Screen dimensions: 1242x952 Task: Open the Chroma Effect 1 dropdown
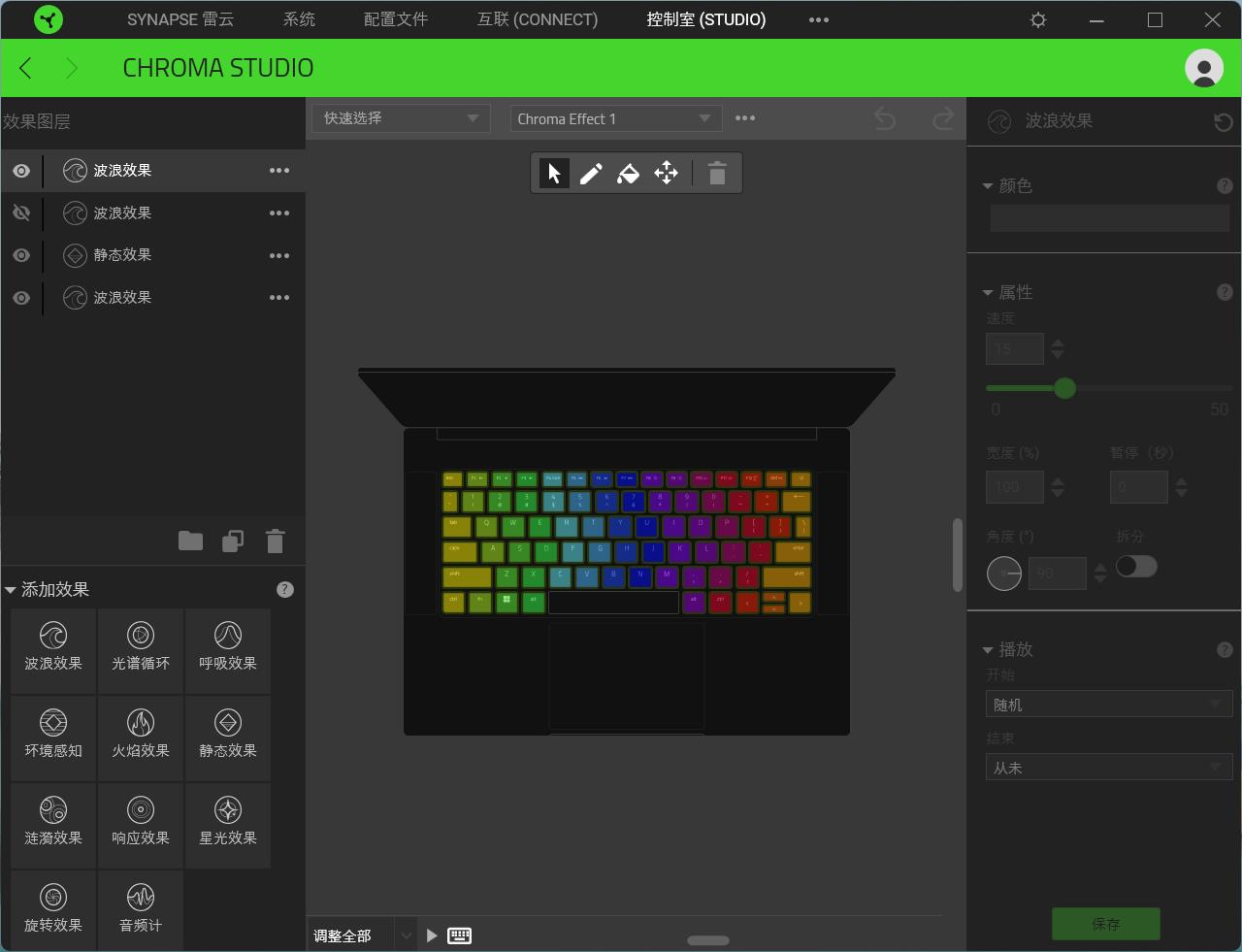616,118
